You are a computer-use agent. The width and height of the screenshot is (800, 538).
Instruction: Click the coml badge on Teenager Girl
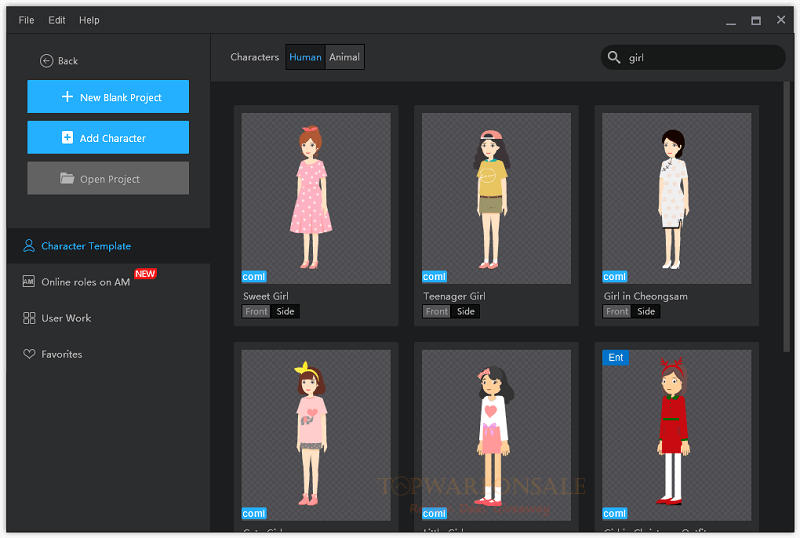click(x=434, y=277)
